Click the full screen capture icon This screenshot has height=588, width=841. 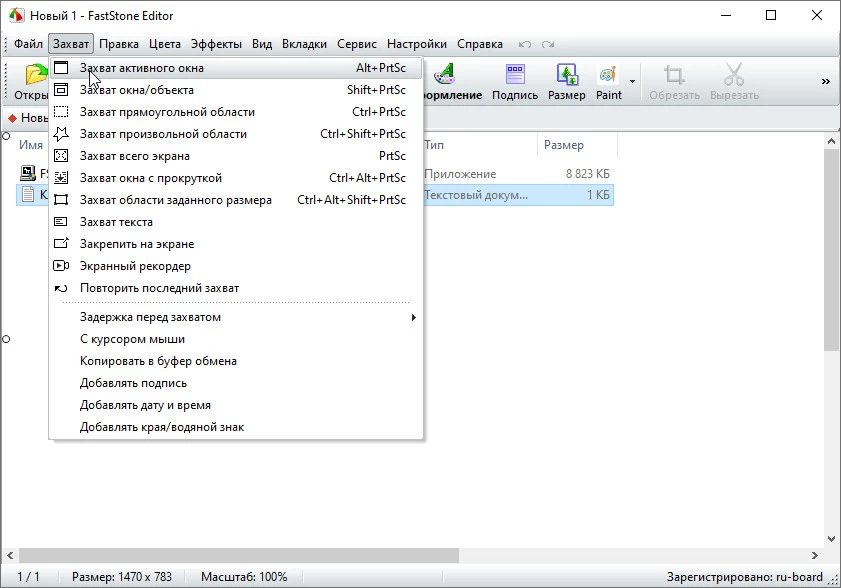coord(61,156)
